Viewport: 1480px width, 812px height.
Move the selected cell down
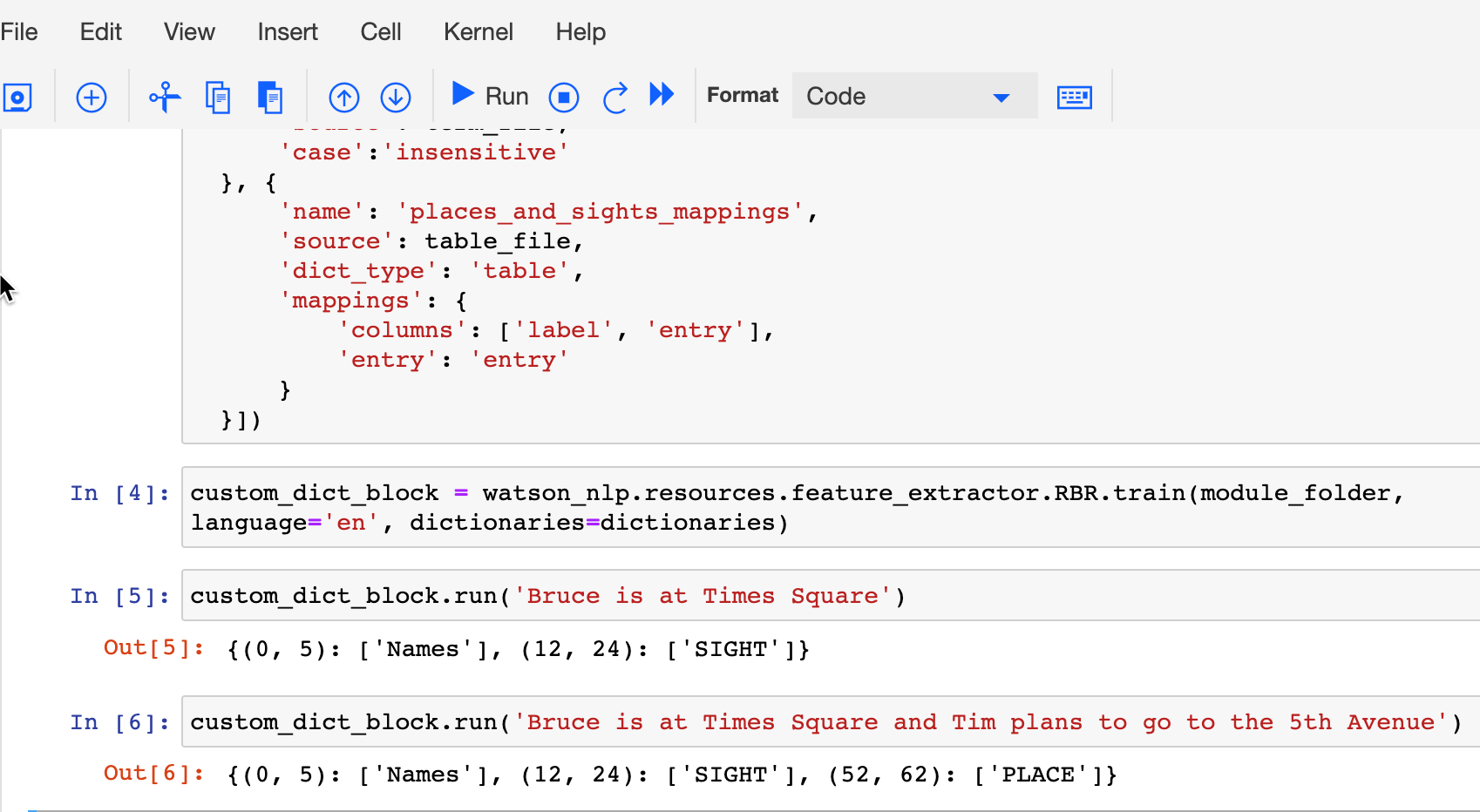pos(396,97)
